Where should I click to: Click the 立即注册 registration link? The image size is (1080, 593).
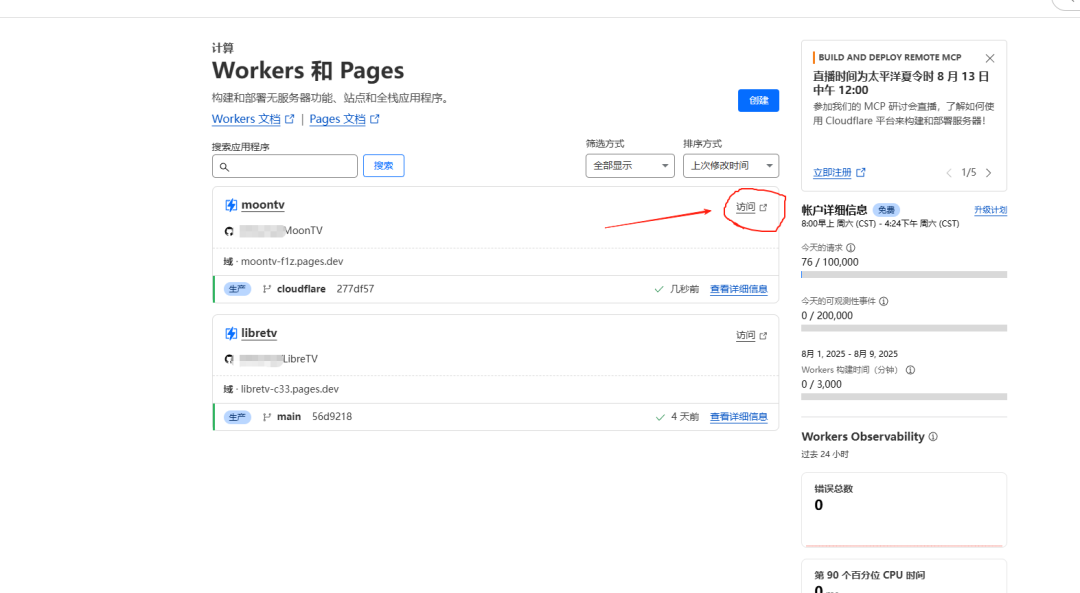coord(832,173)
